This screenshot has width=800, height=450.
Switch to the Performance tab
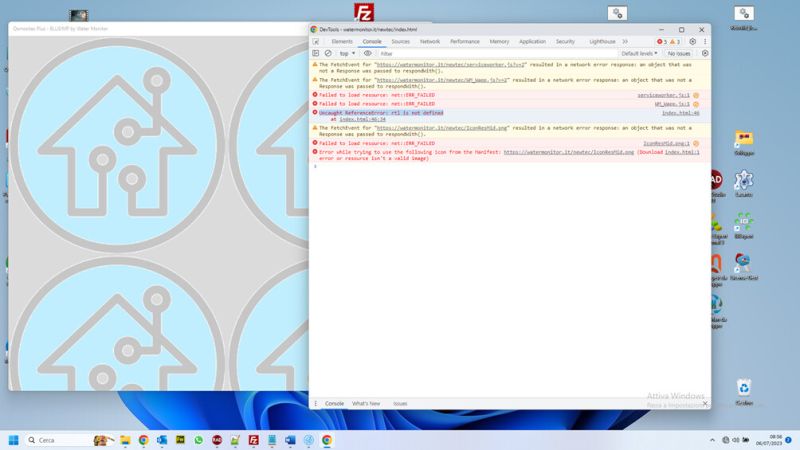[x=465, y=41]
